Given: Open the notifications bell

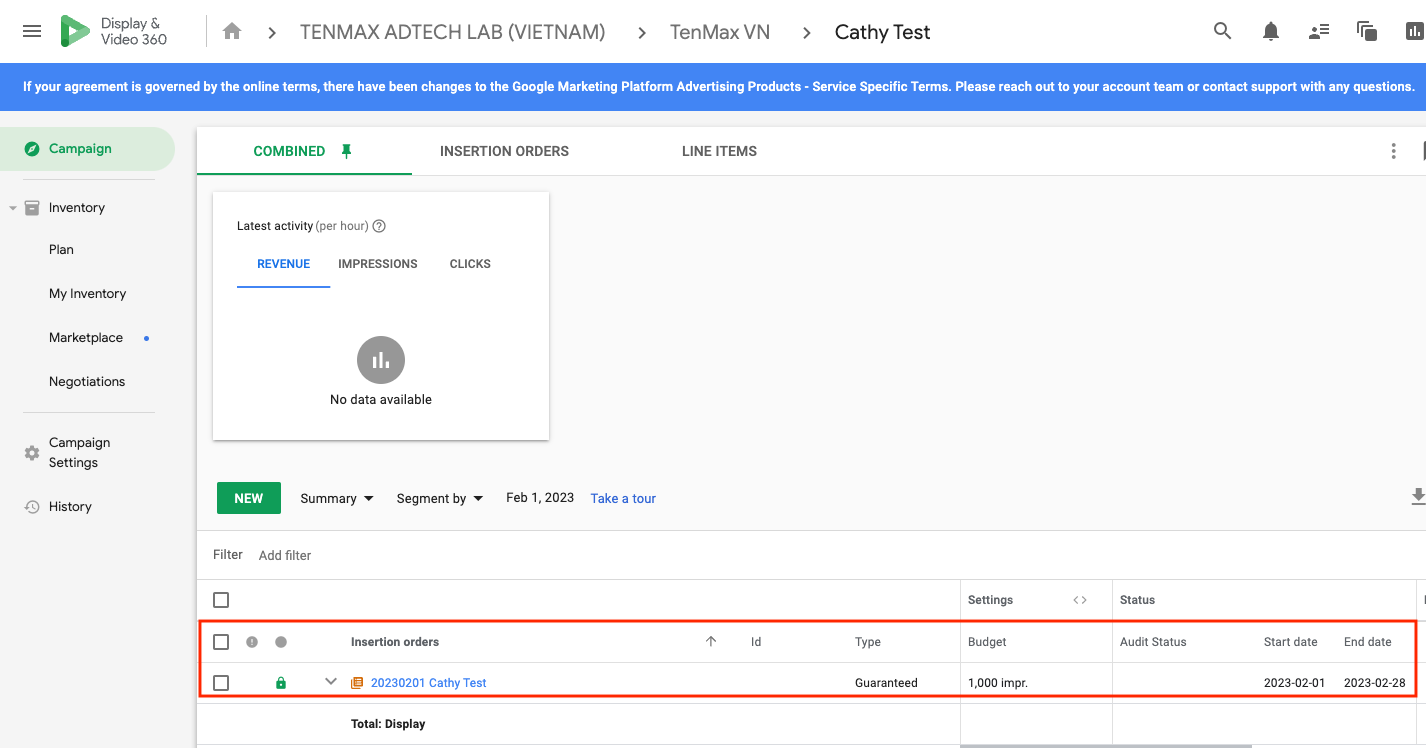Looking at the screenshot, I should 1271,32.
